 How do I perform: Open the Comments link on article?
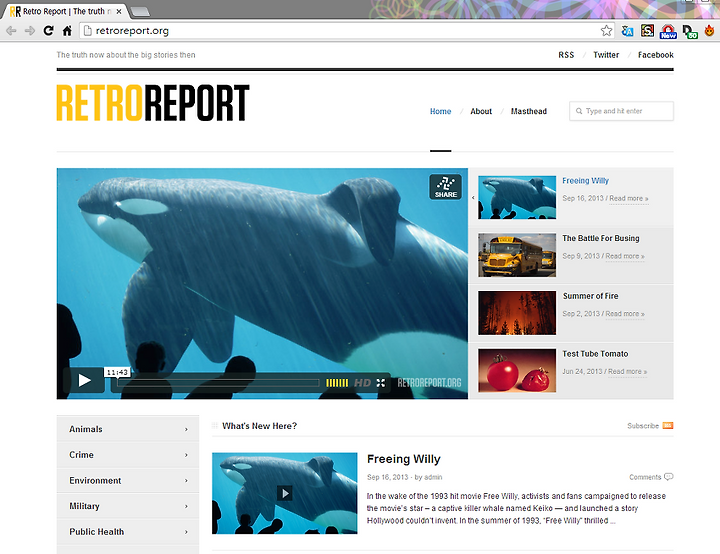point(645,477)
